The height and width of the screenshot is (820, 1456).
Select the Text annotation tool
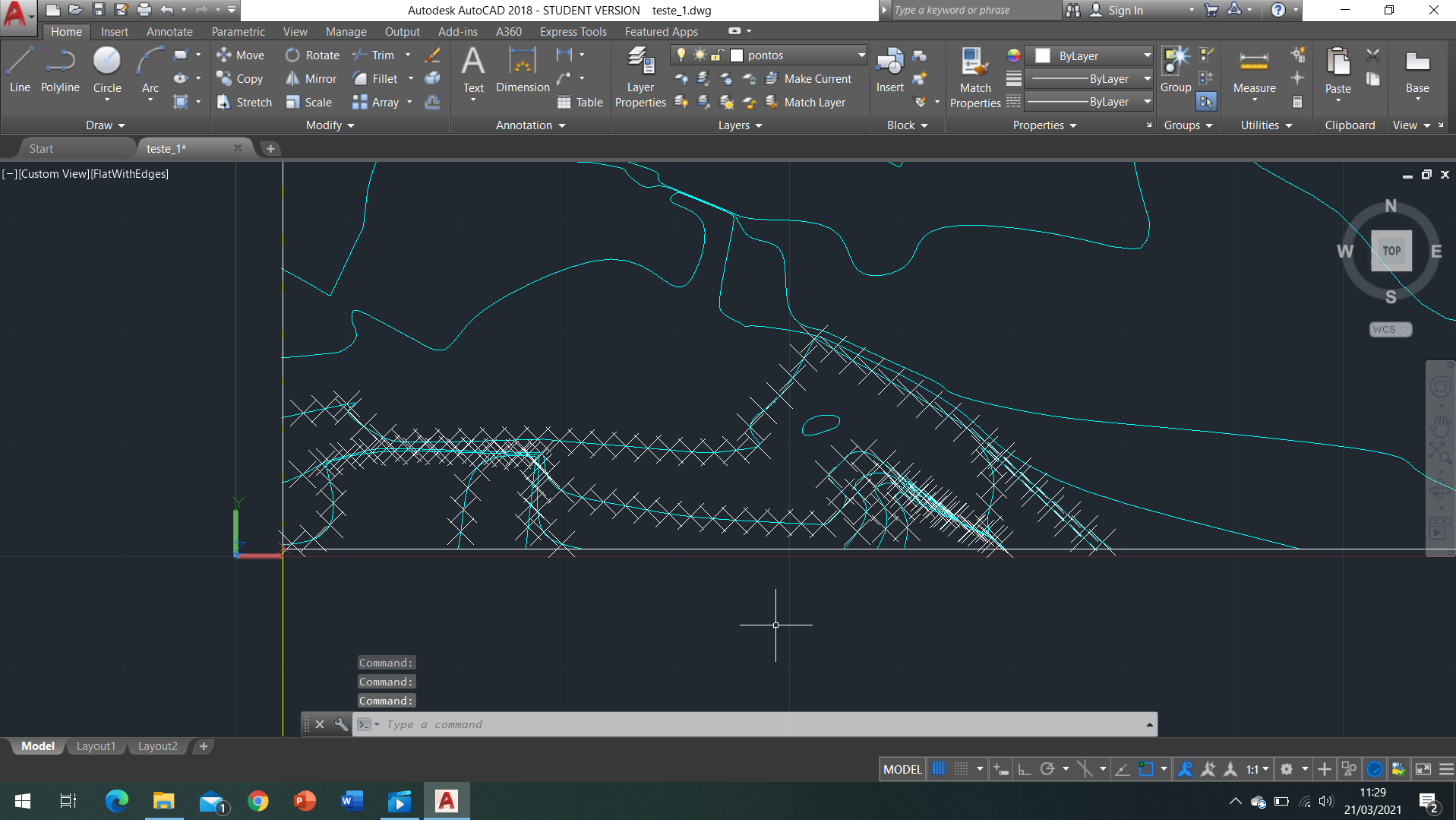point(473,70)
